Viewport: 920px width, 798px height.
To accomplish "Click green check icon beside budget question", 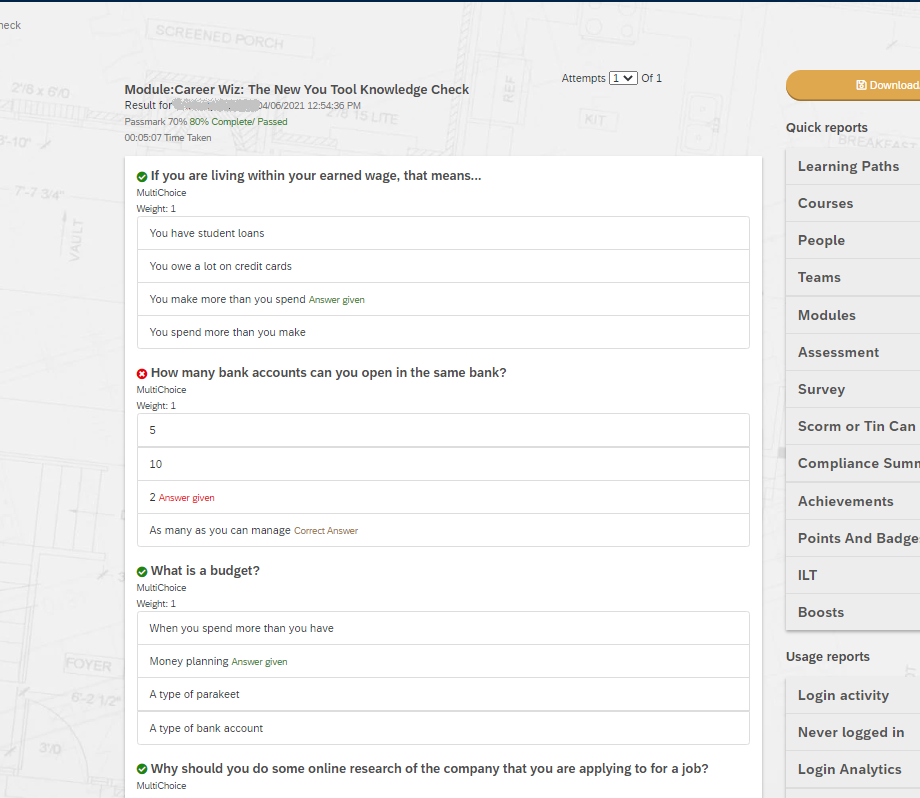I will 142,572.
